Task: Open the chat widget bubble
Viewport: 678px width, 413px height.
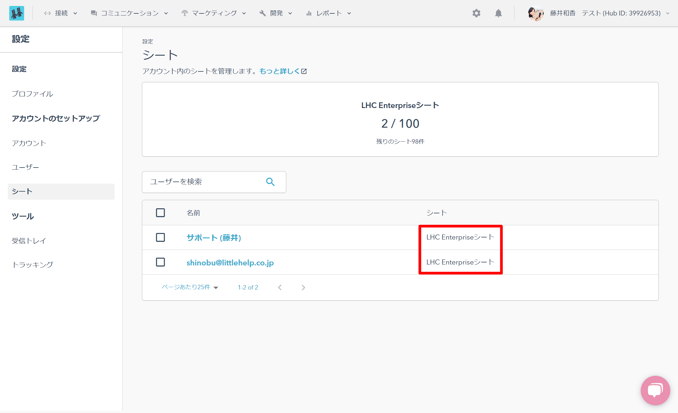Action: click(655, 390)
